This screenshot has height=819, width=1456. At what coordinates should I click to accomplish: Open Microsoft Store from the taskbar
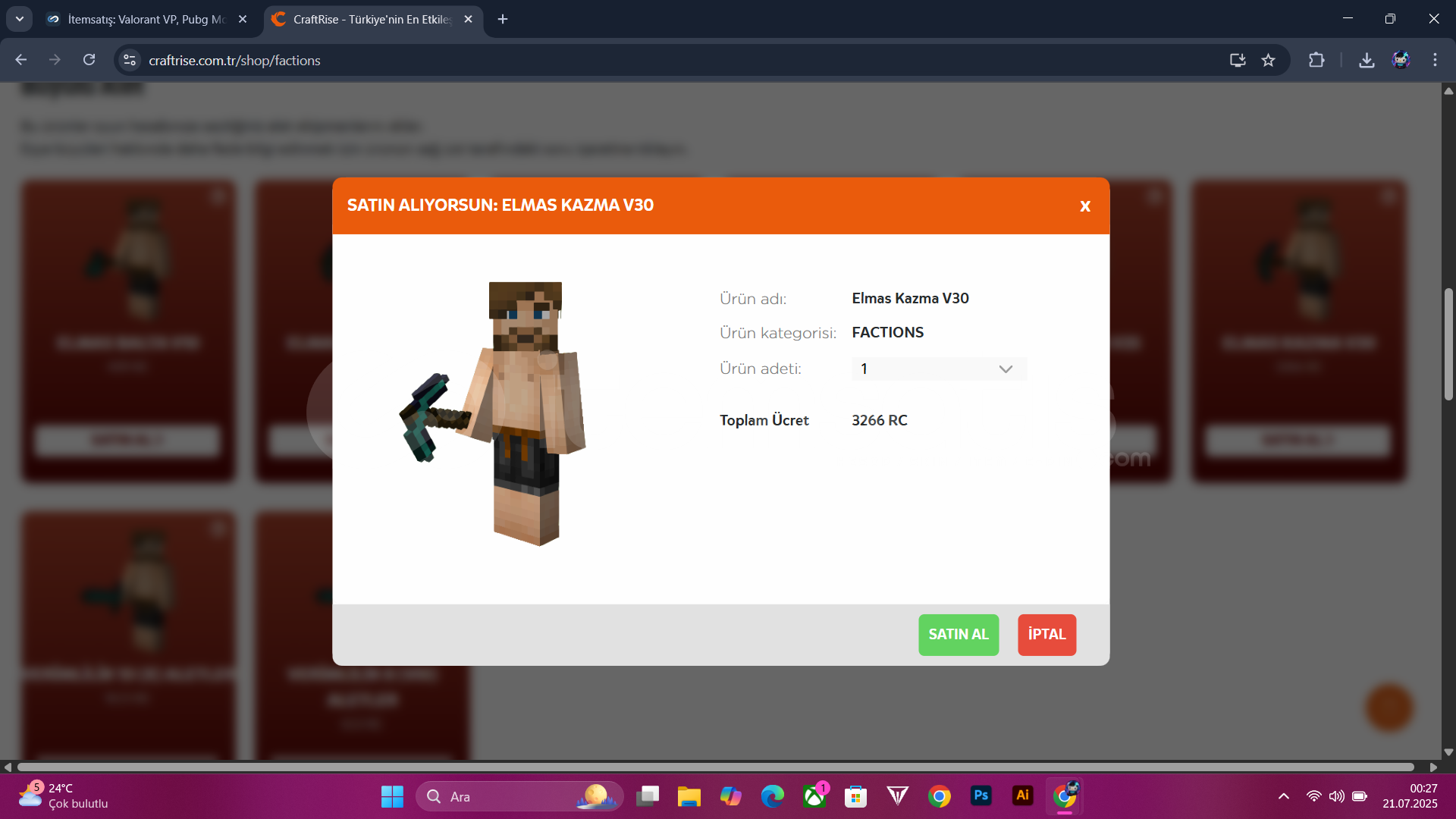pyautogui.click(x=855, y=796)
